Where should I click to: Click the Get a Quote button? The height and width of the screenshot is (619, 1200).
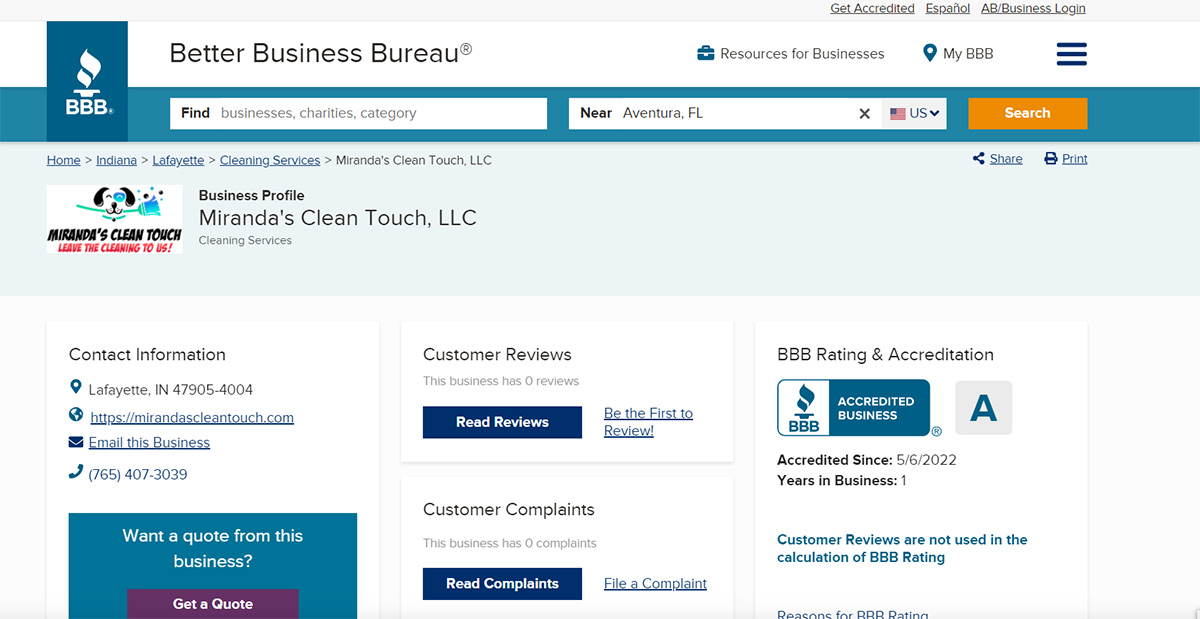click(213, 604)
